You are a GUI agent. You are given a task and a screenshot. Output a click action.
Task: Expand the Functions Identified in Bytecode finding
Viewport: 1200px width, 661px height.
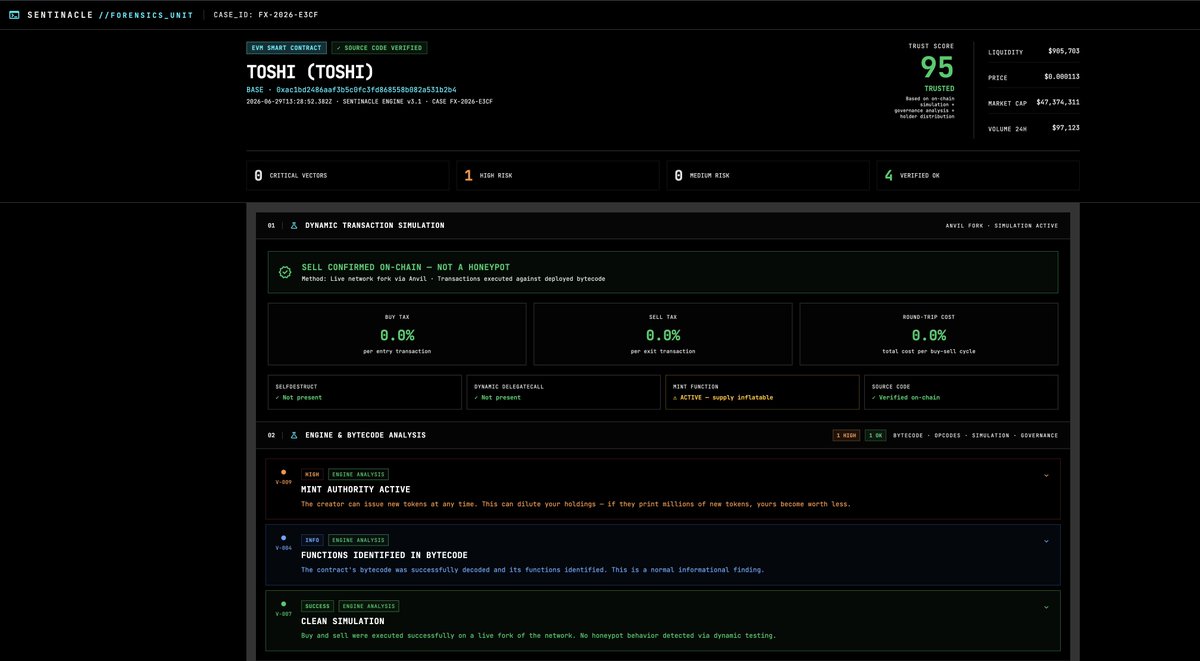tap(1046, 541)
